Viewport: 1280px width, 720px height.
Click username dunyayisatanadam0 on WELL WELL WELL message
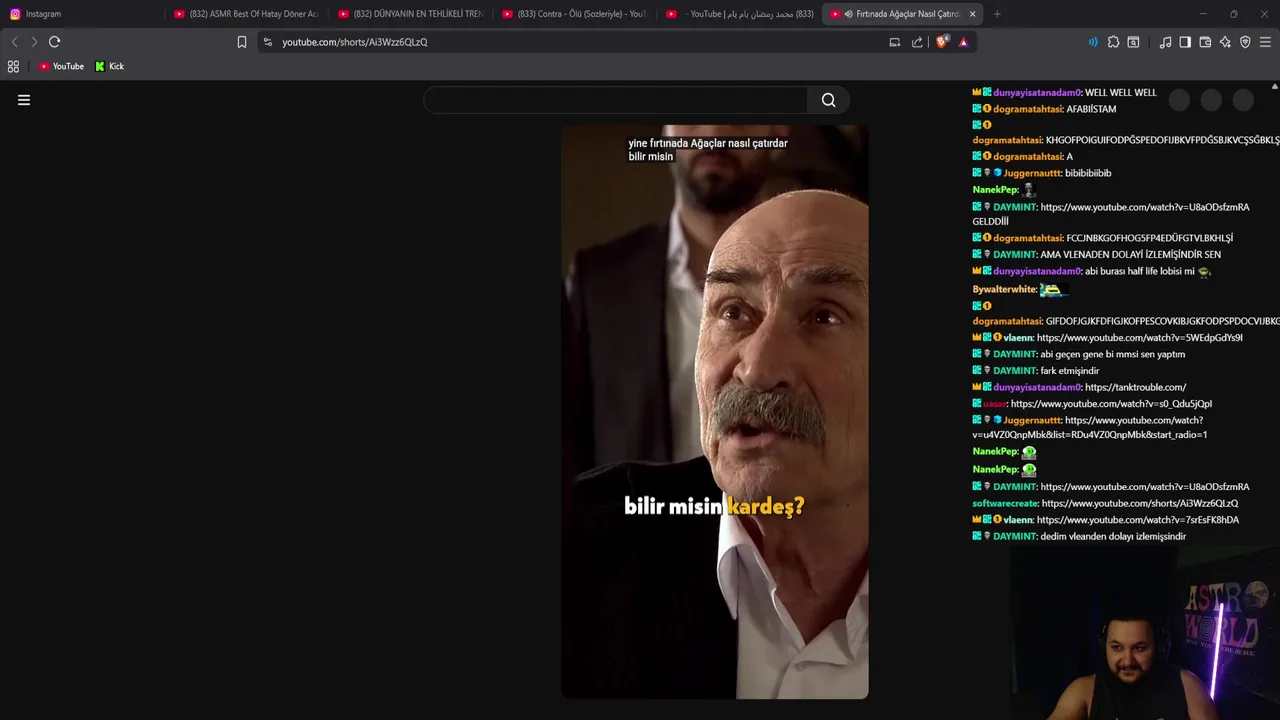(1037, 93)
